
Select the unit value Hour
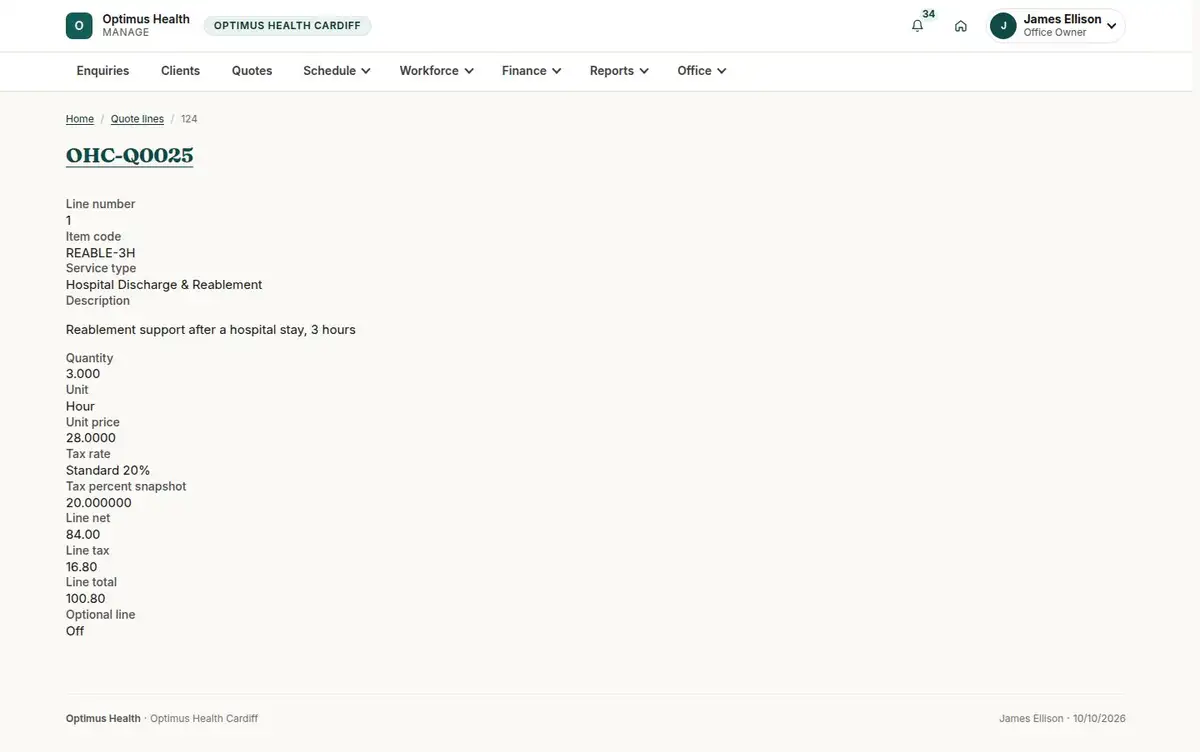(80, 406)
